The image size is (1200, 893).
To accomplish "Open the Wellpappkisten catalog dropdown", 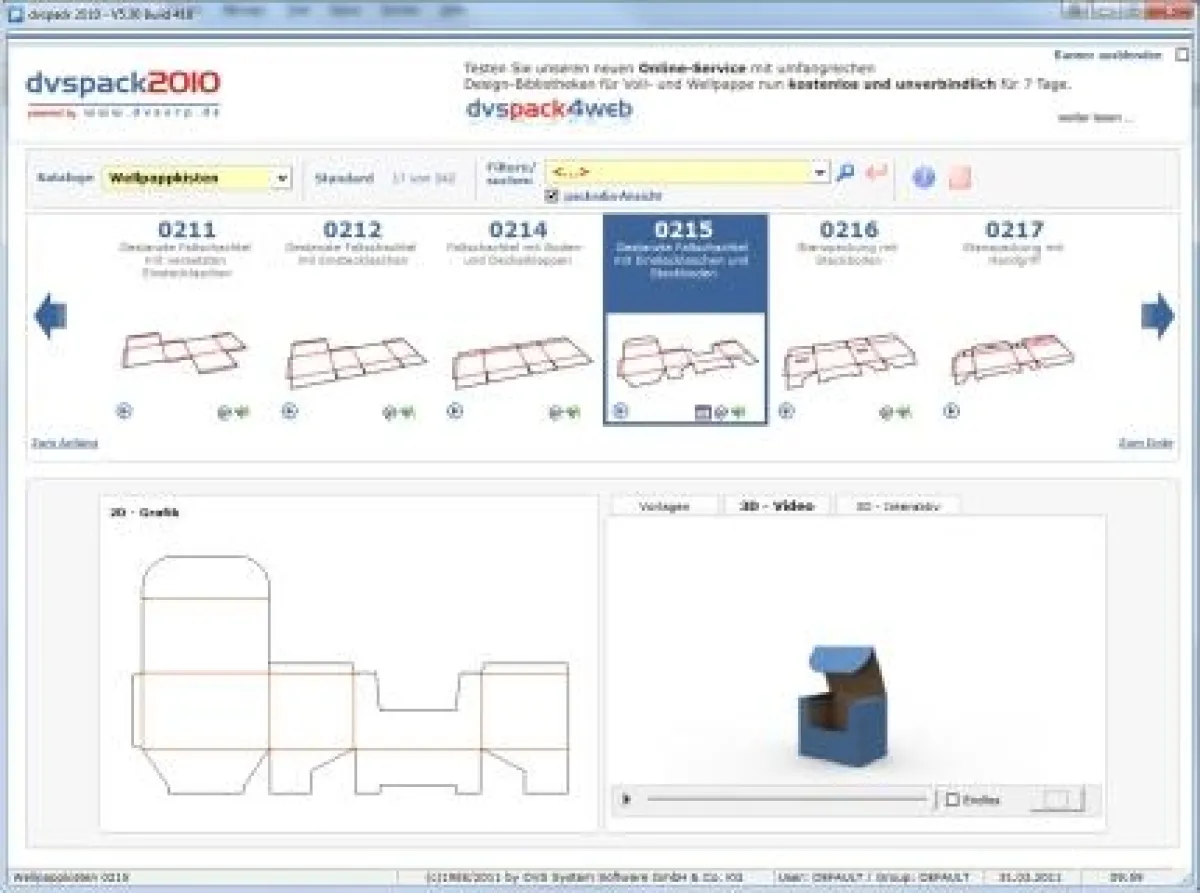I will click(282, 176).
